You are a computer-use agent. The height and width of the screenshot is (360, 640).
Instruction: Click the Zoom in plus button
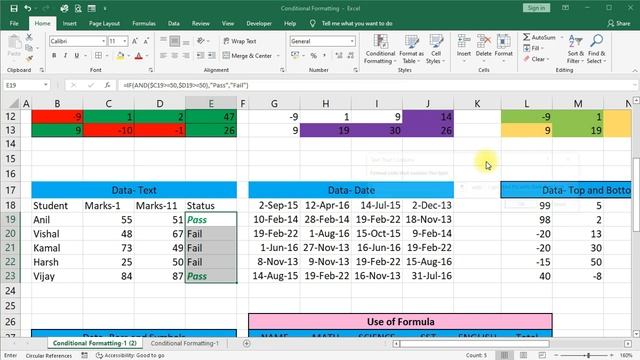click(612, 356)
